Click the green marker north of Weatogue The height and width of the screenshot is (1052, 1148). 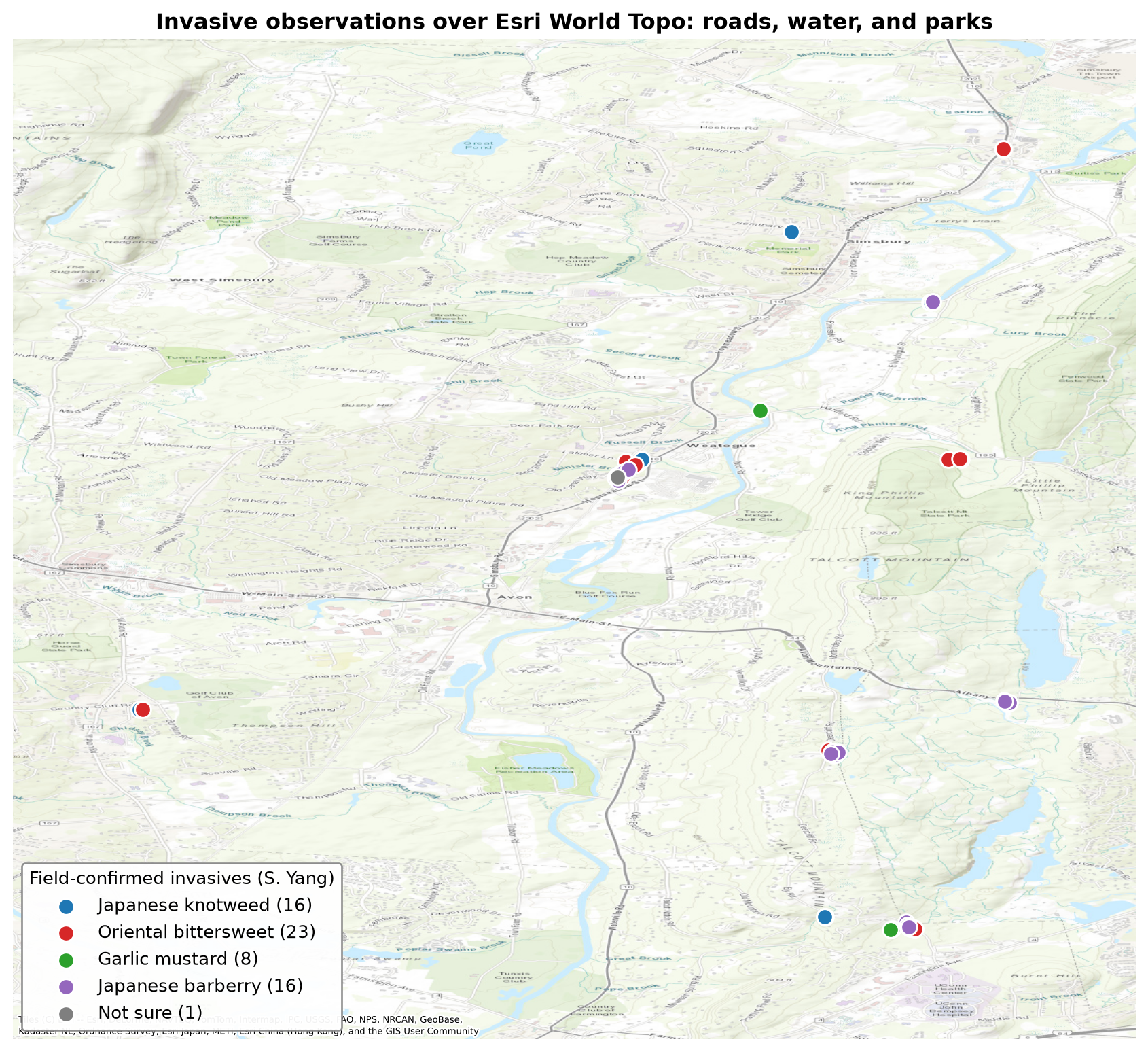(761, 410)
